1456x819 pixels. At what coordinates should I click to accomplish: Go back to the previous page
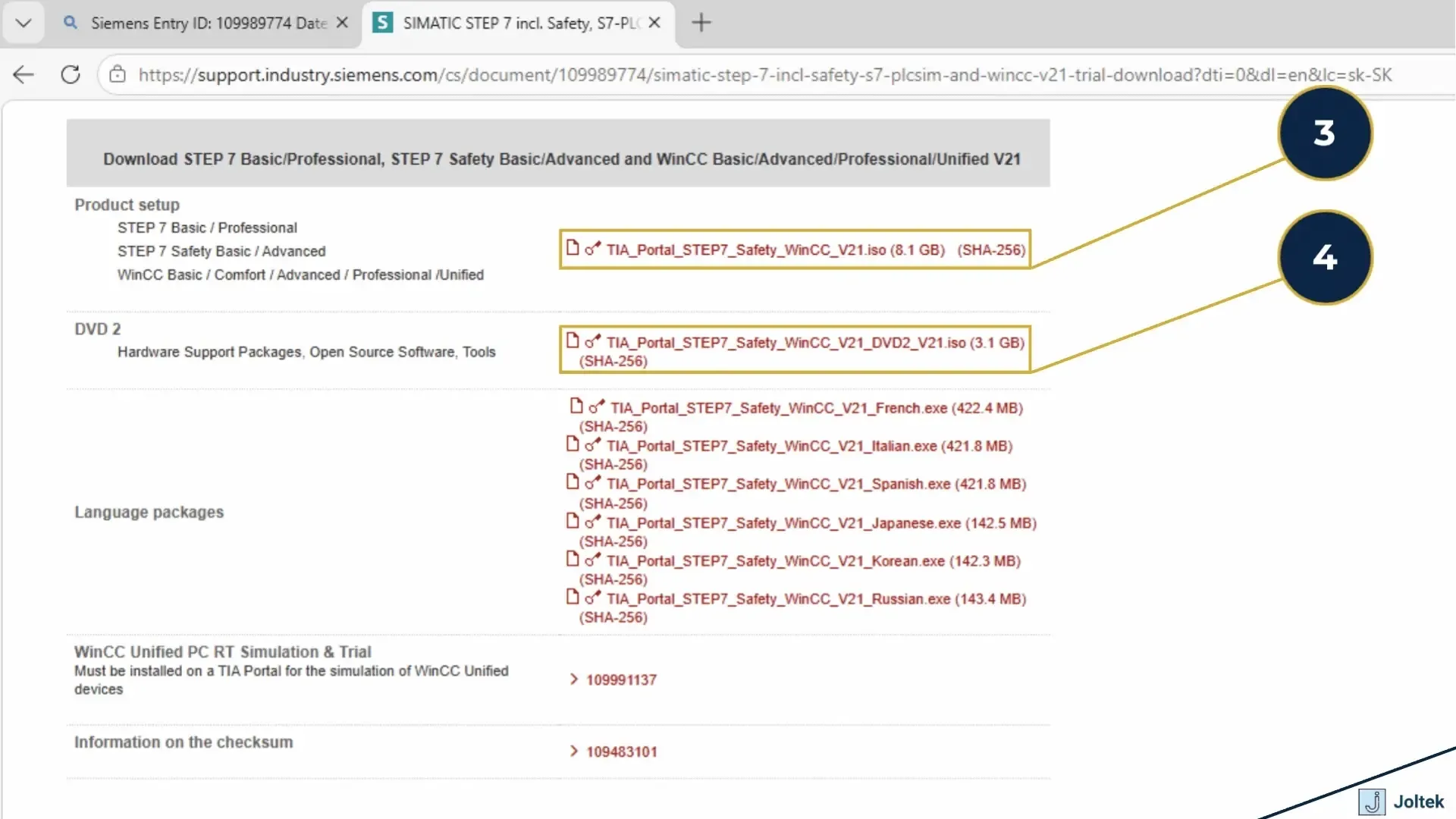pyautogui.click(x=24, y=74)
